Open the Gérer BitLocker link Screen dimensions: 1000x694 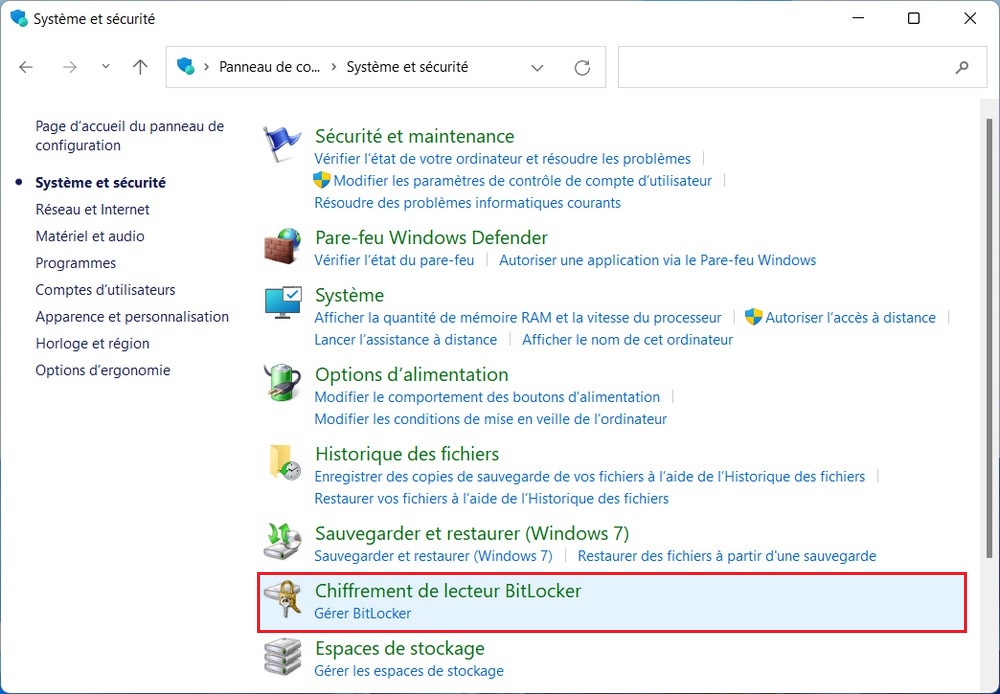[363, 613]
